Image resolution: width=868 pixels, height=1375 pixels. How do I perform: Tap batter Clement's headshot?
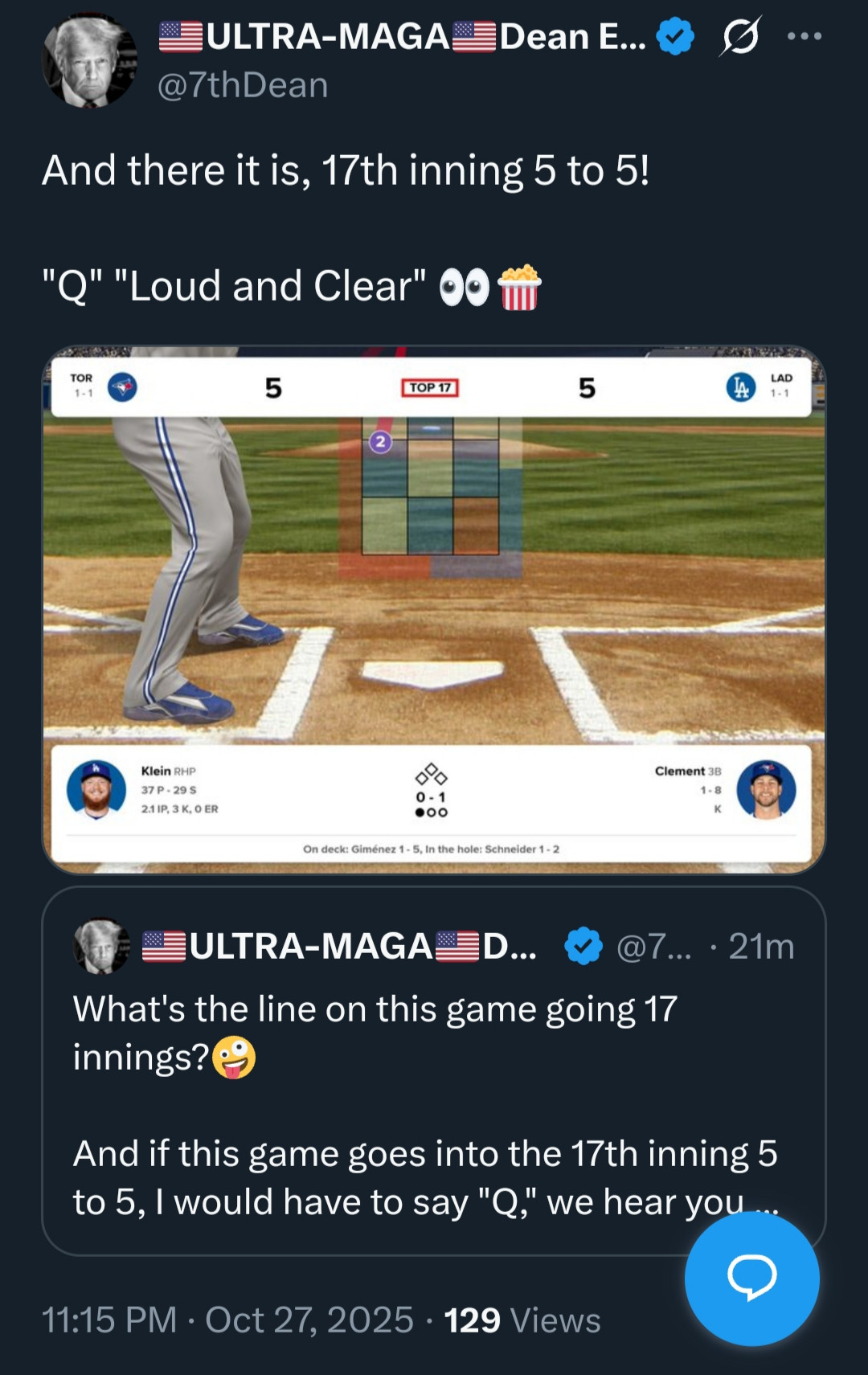pyautogui.click(x=766, y=789)
